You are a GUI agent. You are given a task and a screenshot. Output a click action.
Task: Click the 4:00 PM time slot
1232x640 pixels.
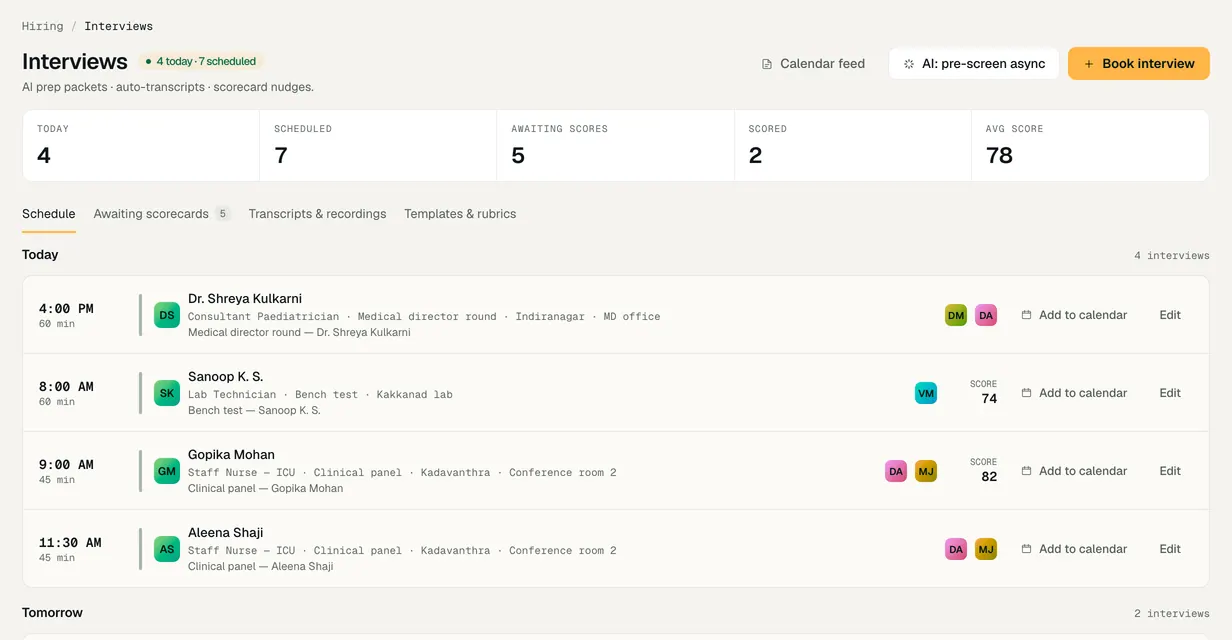click(66, 309)
